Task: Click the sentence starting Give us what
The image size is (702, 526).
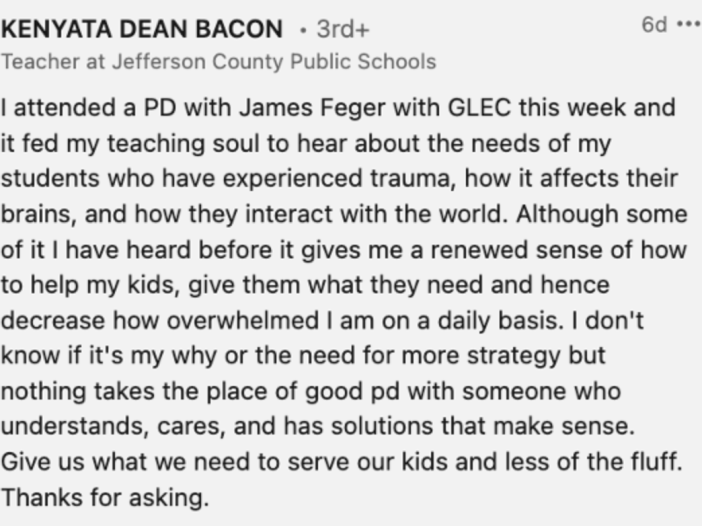Action: click(342, 462)
